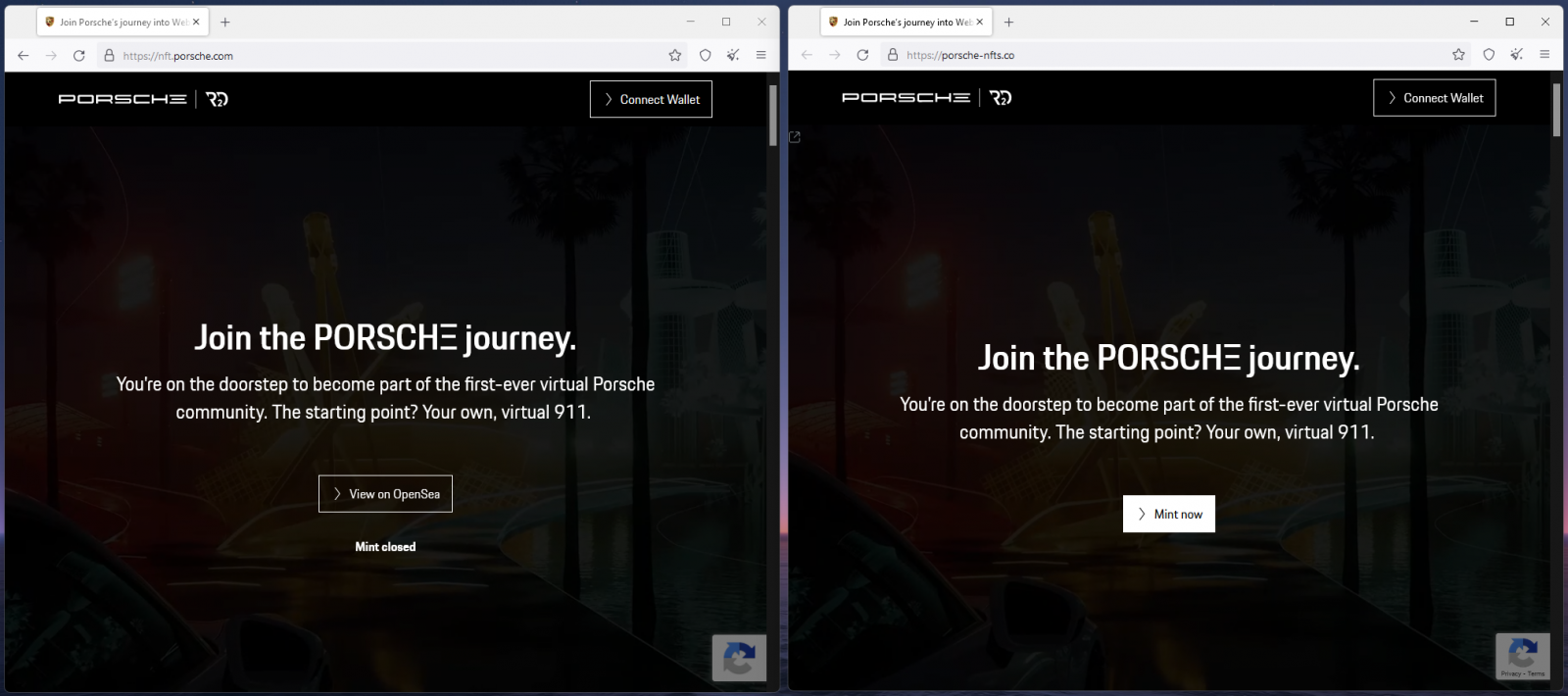Click right page vertical scrollbar

point(1556,110)
